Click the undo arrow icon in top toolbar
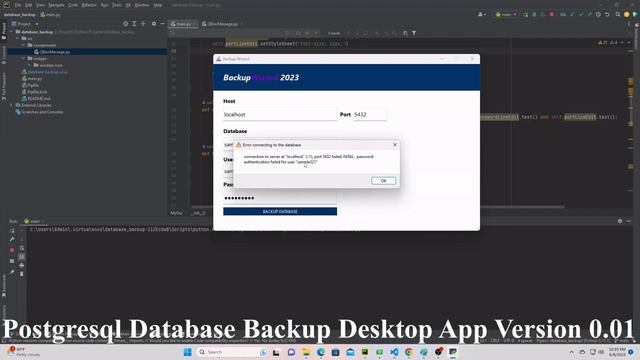The image size is (640, 360). point(607,14)
